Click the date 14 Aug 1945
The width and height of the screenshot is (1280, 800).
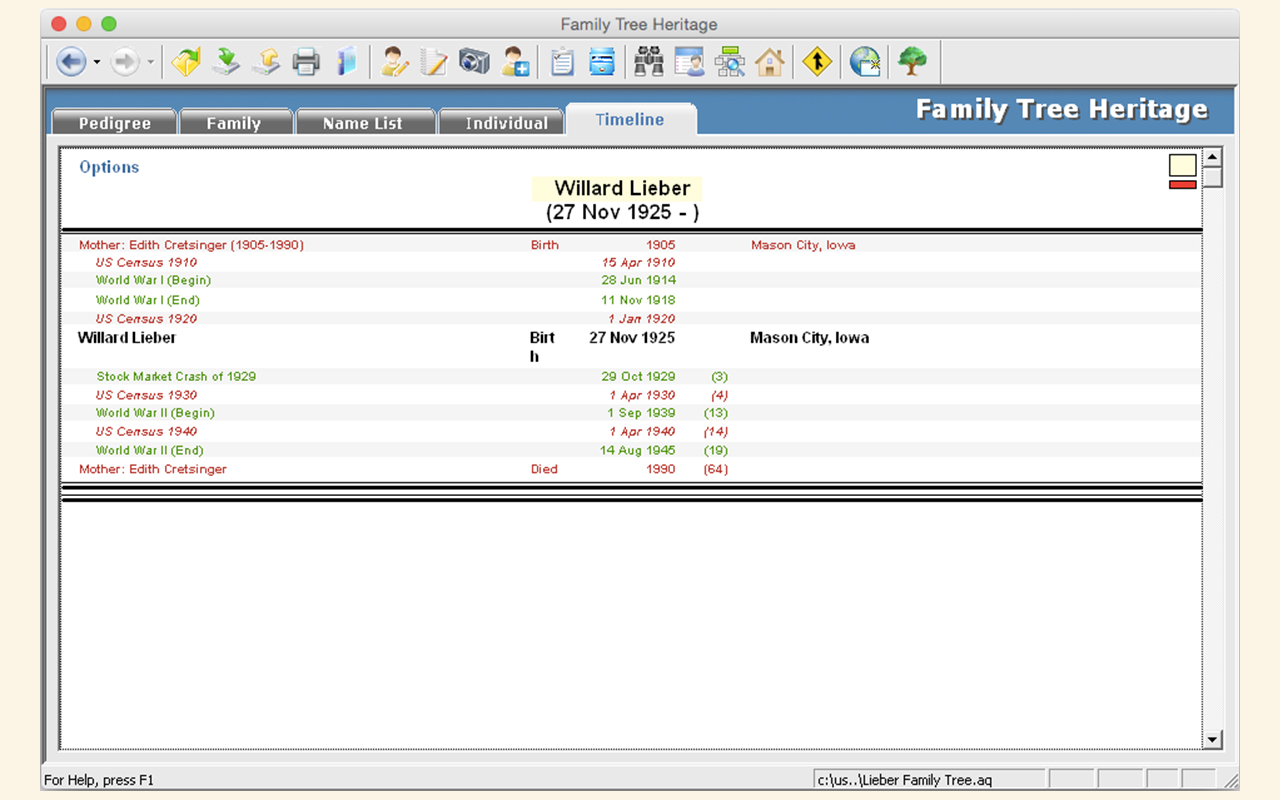point(638,451)
